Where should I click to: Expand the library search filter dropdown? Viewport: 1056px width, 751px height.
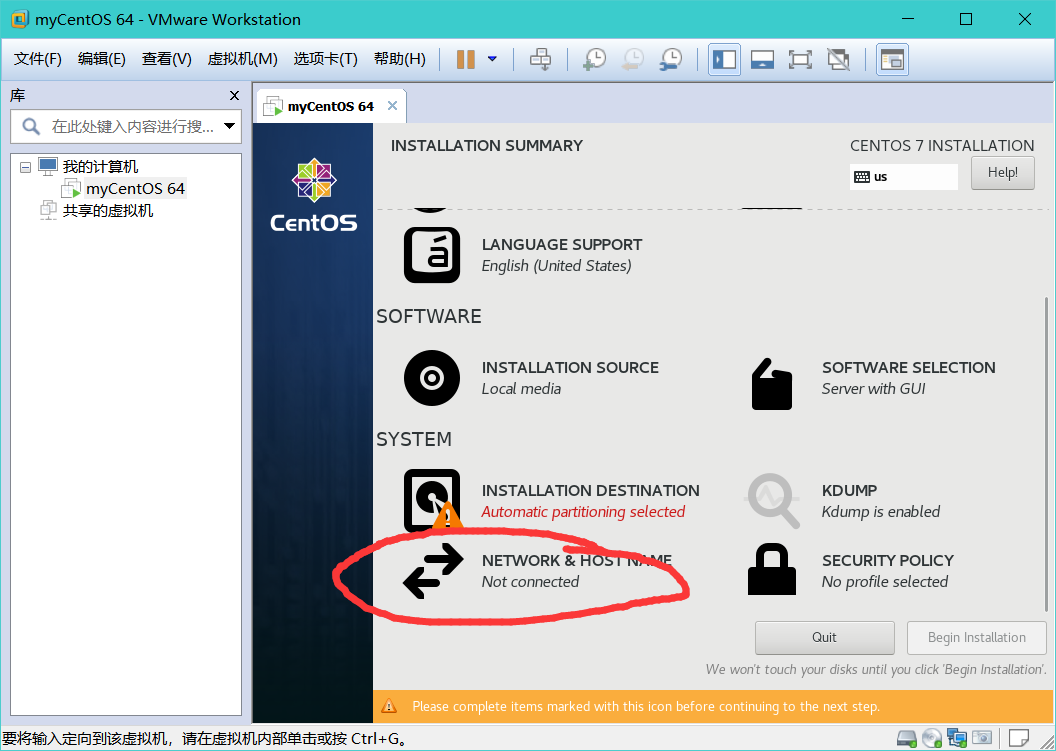click(230, 126)
